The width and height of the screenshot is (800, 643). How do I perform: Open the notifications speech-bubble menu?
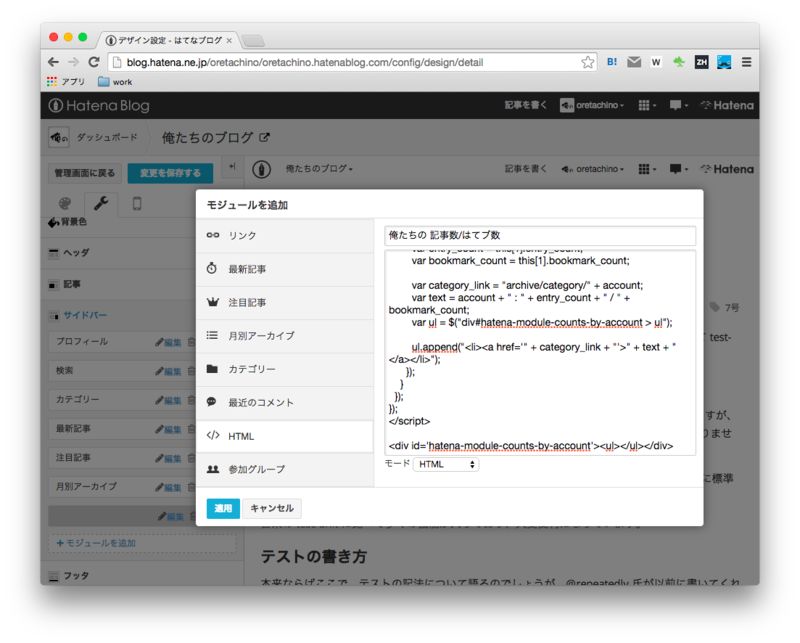[x=679, y=105]
